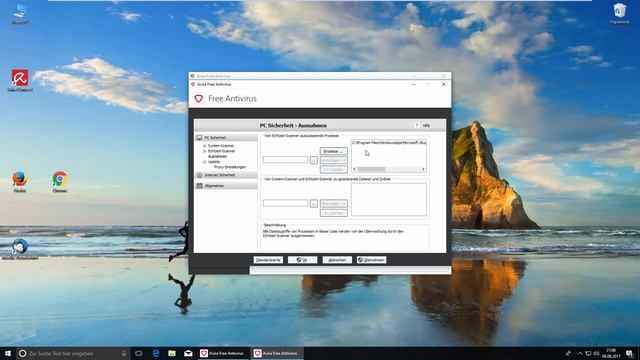Expand the Update tree node
Viewport: 640px width, 360px height.
204,162
